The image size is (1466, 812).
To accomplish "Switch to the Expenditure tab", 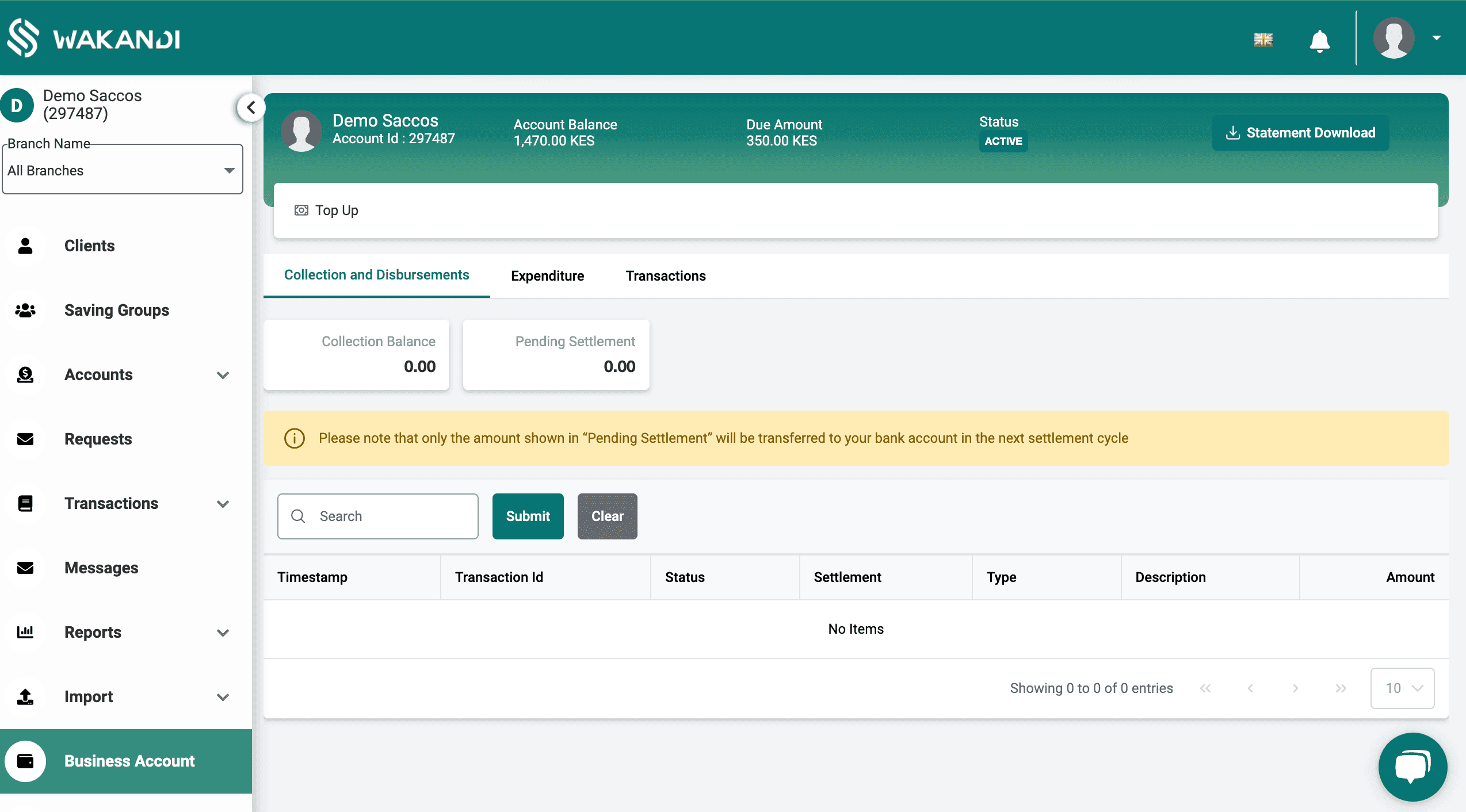I will click(x=547, y=276).
